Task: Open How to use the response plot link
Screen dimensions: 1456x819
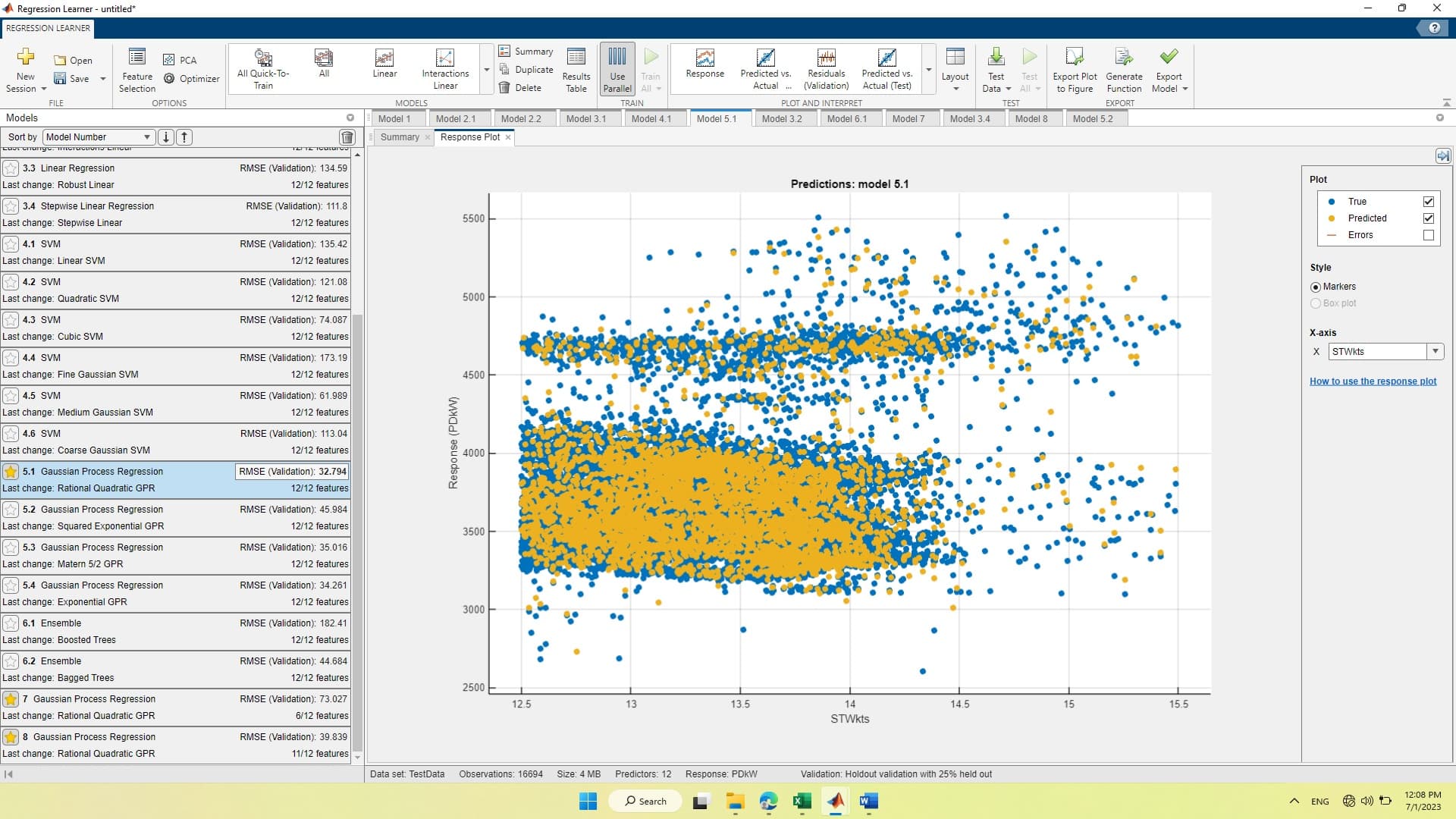Action: click(x=1373, y=381)
